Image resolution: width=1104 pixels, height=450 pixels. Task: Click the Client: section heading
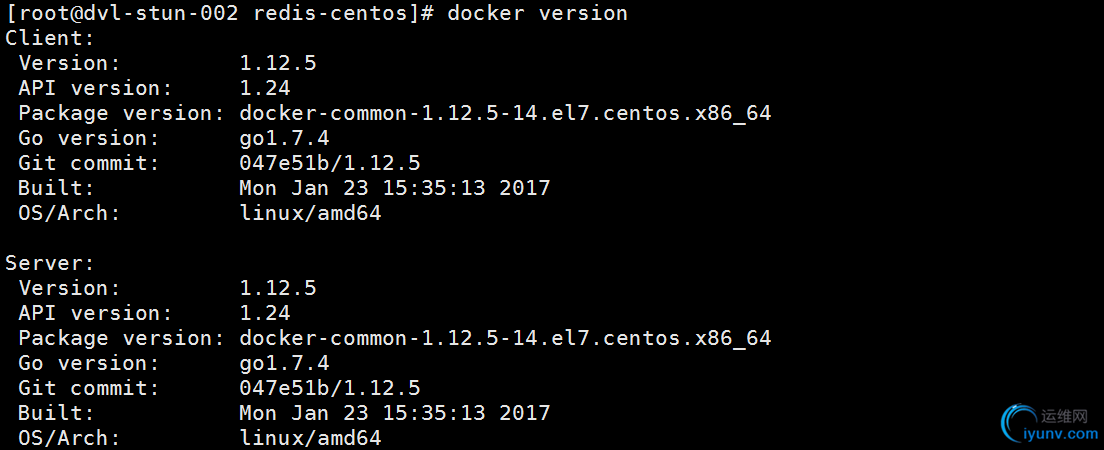(50, 38)
